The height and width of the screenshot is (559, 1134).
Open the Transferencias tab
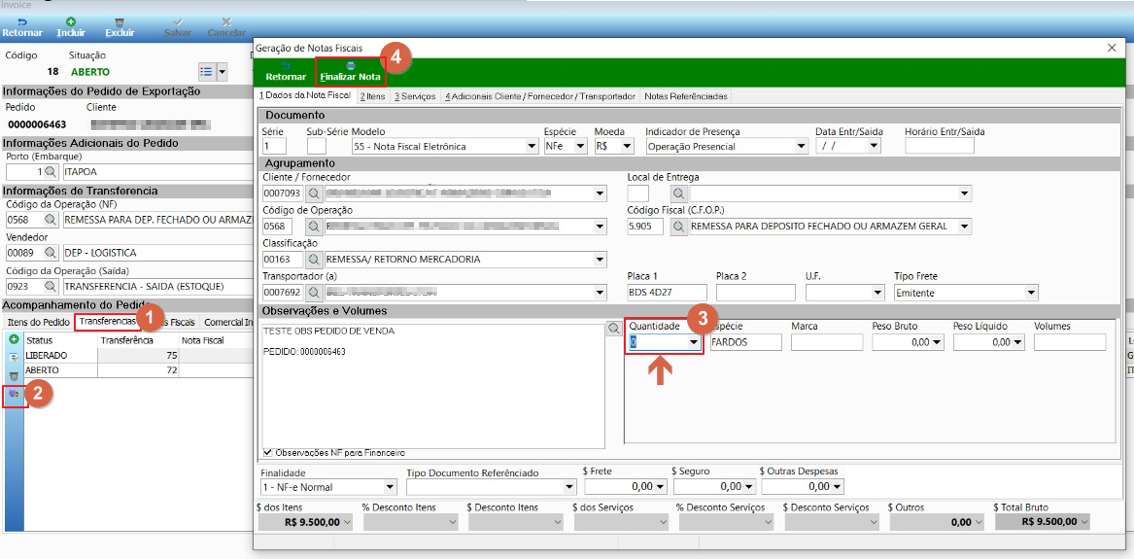pyautogui.click(x=107, y=322)
